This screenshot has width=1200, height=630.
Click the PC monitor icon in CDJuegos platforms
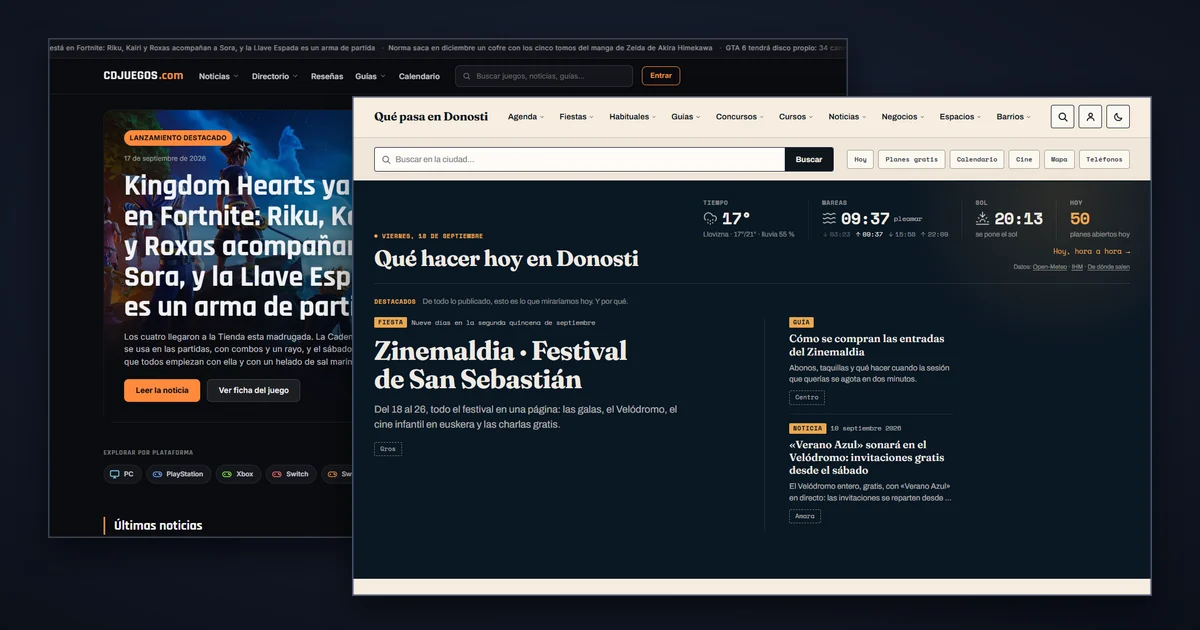pos(114,474)
